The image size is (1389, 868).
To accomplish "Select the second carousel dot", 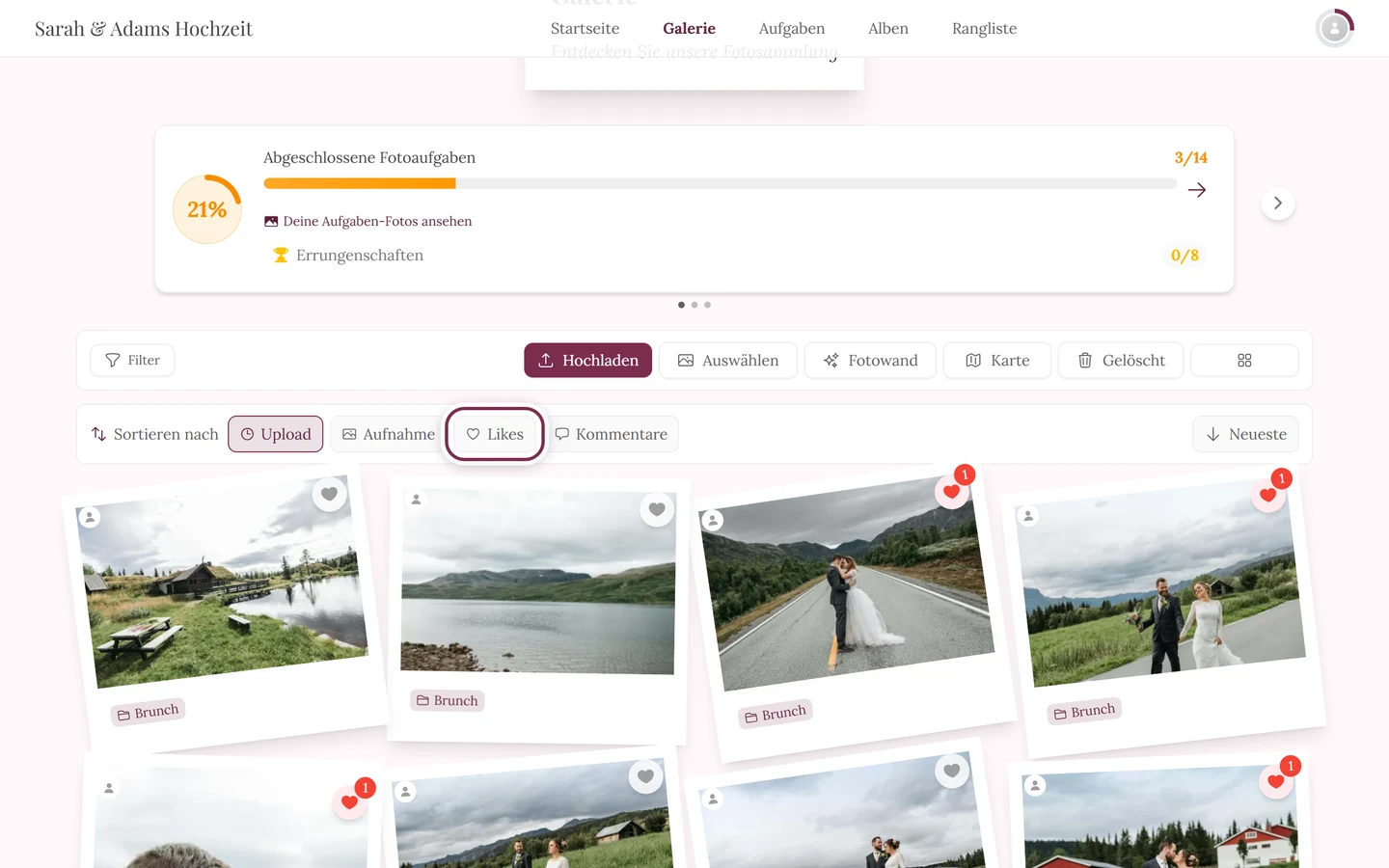I will (694, 305).
